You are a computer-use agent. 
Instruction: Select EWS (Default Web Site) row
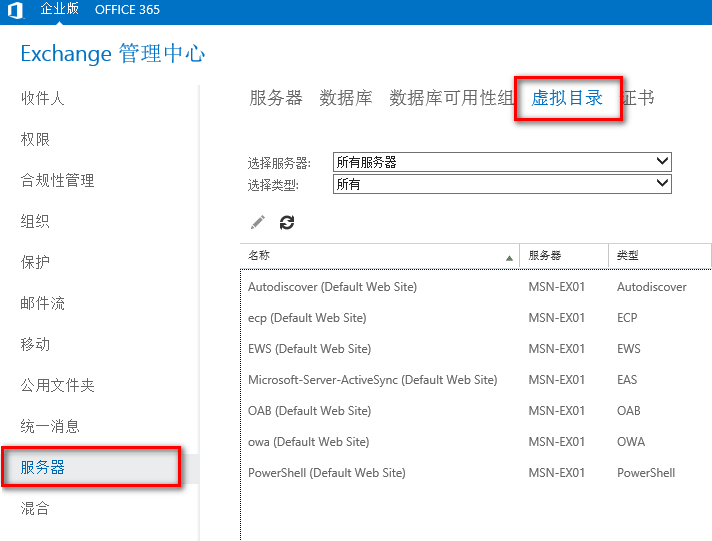coord(476,348)
